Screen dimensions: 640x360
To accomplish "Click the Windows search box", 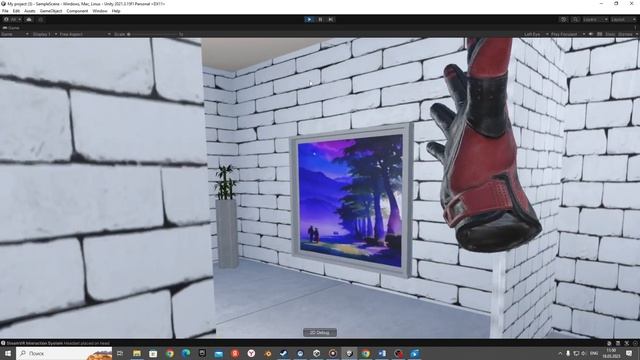I will pos(64,353).
